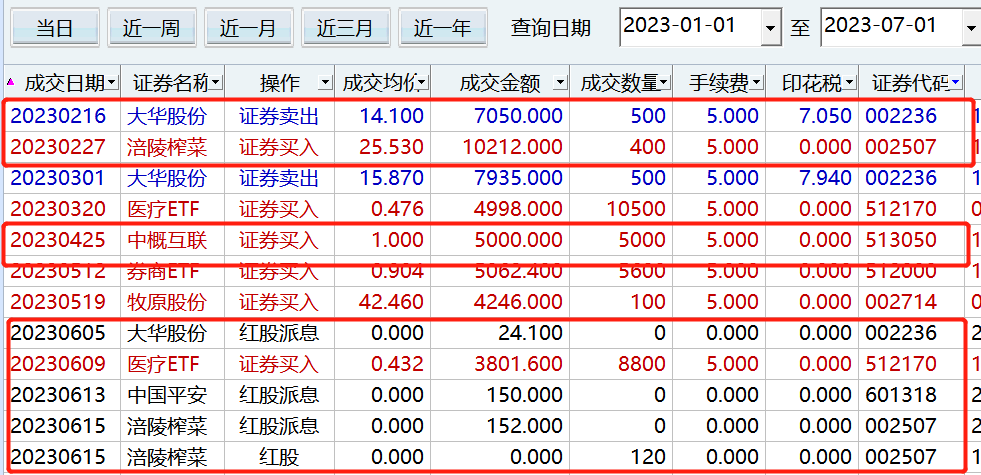Image resolution: width=981 pixels, height=475 pixels.
Task: Click the 查询日期 label
Action: [551, 28]
